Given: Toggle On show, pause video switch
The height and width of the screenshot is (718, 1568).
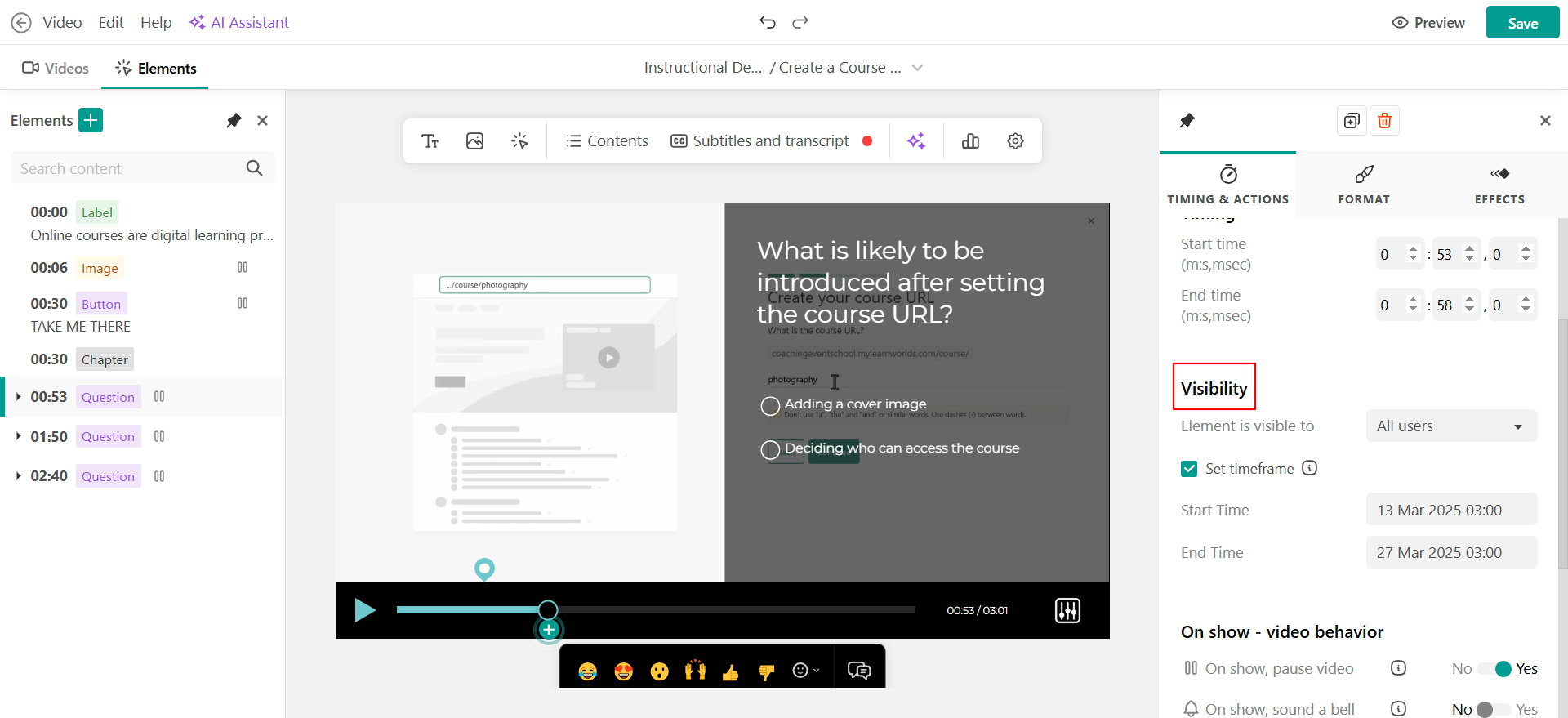Looking at the screenshot, I should pyautogui.click(x=1495, y=669).
